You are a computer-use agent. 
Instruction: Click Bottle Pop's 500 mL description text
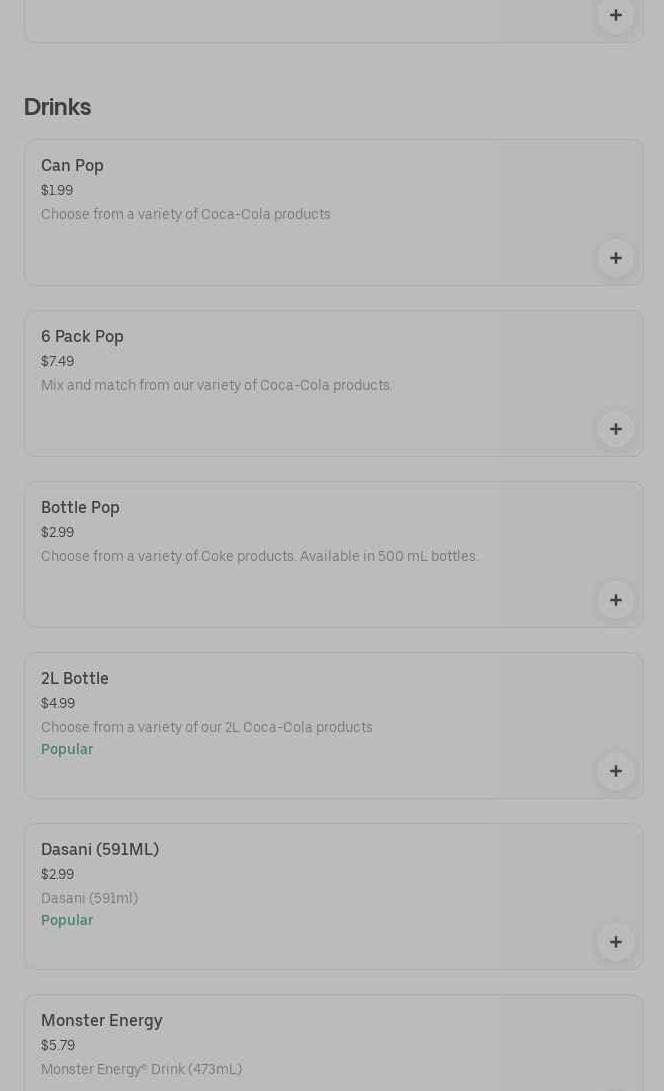259,556
